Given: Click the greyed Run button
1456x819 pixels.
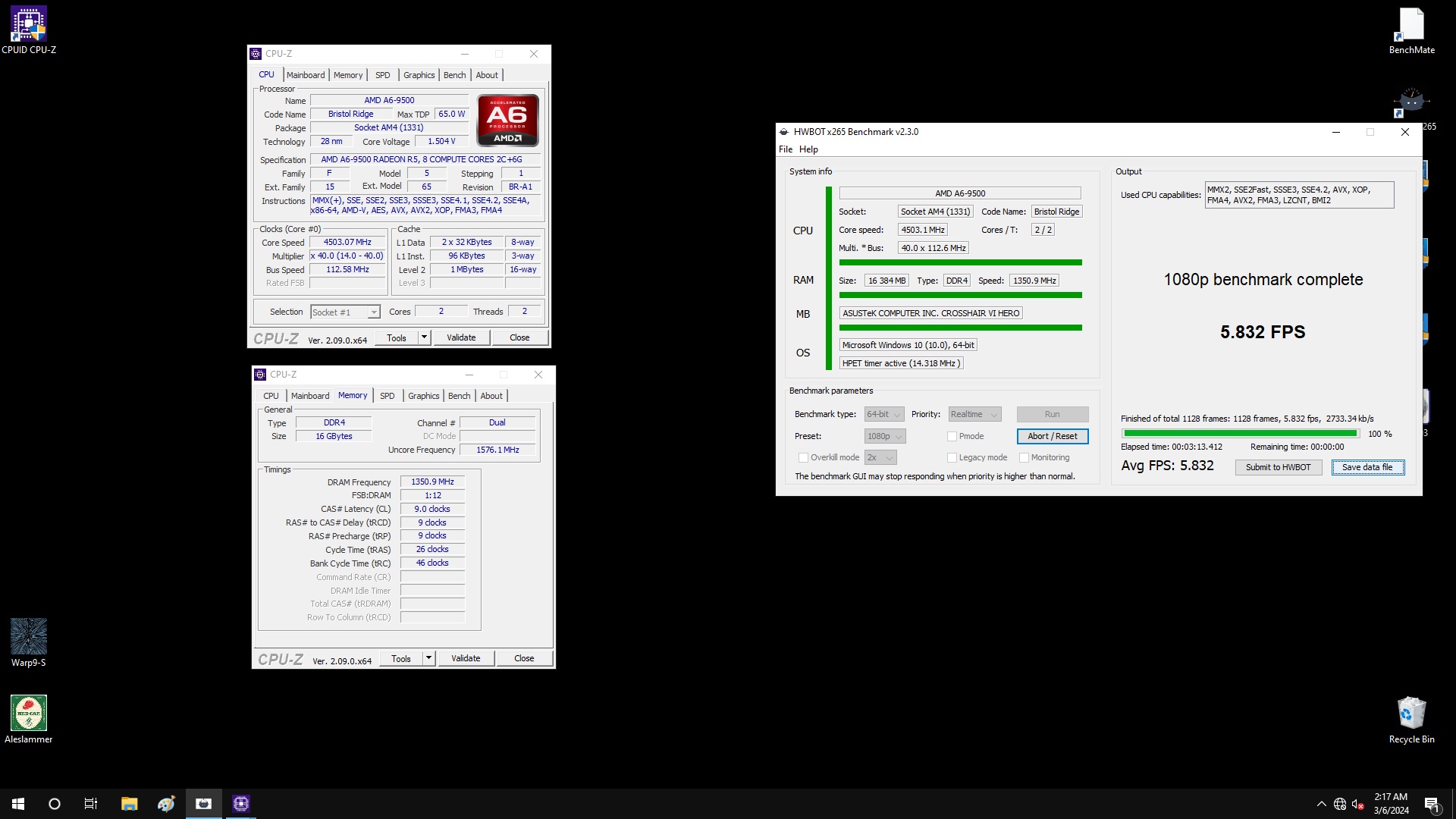Looking at the screenshot, I should tap(1052, 414).
